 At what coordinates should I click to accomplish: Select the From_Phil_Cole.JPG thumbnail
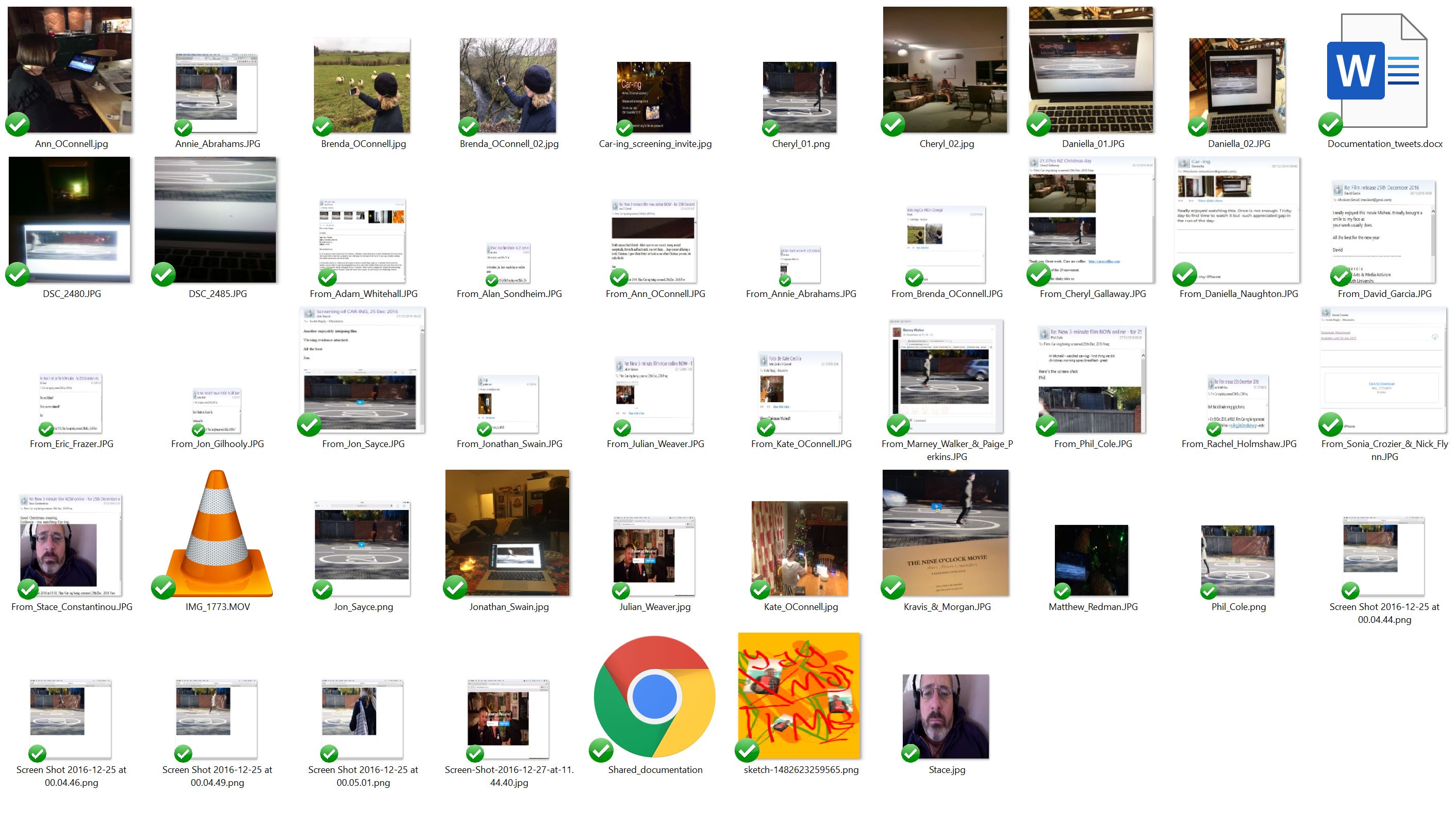(x=1091, y=379)
